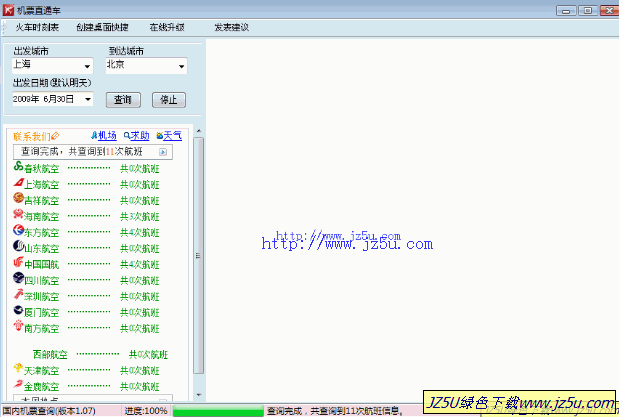Click the Juneyao Airlines (吉祥航空) logo icon
The width and height of the screenshot is (619, 417).
pos(18,198)
